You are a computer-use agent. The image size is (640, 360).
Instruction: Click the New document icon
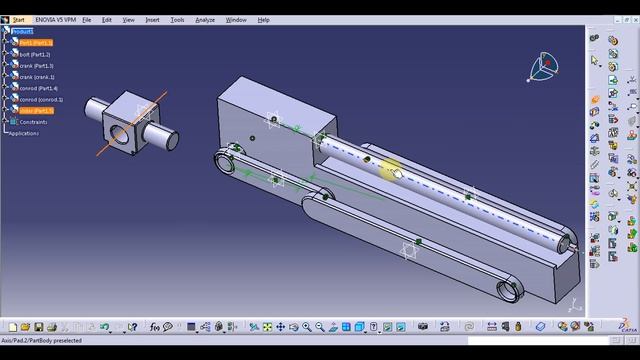[13, 327]
